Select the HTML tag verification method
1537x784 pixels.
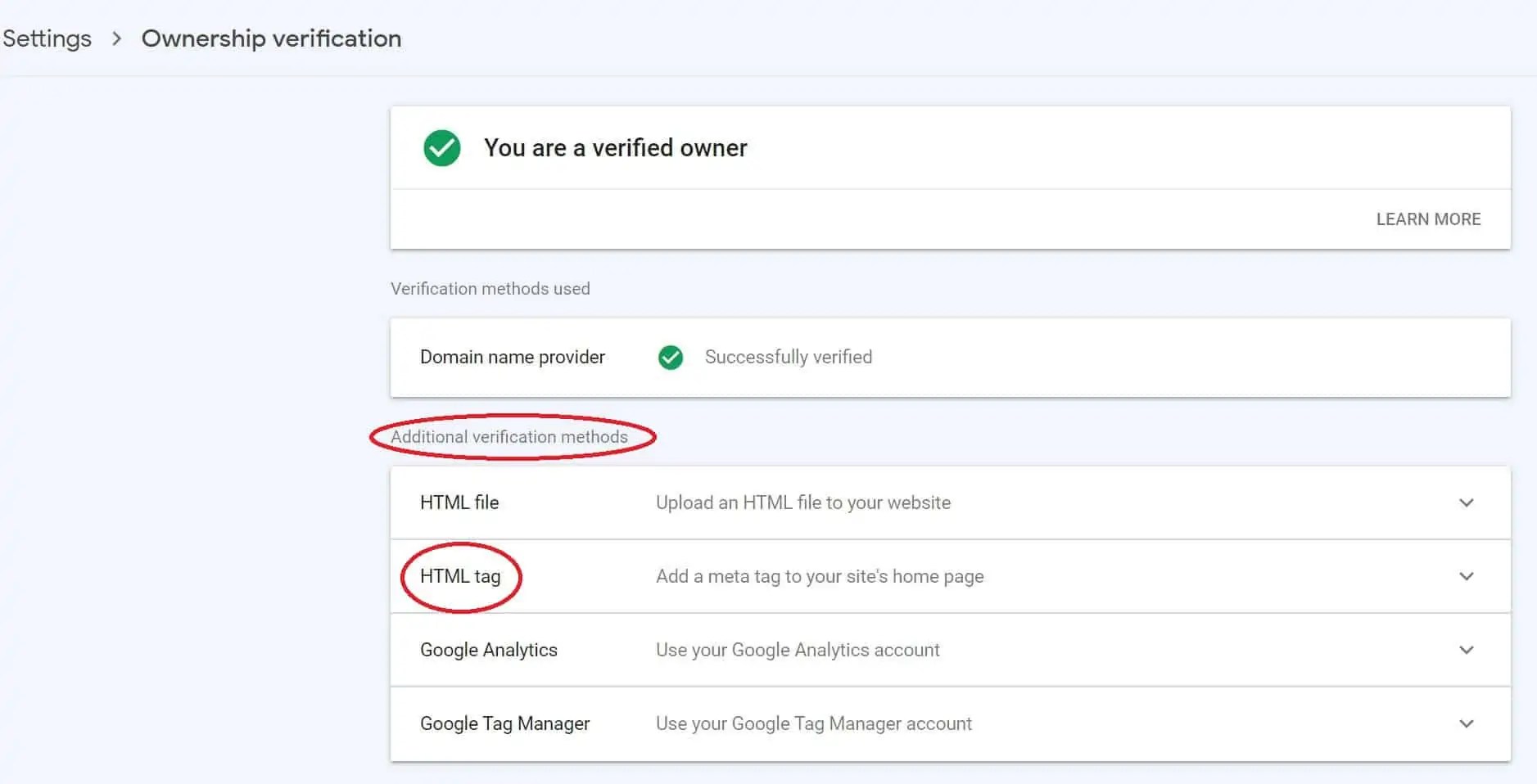tap(460, 576)
